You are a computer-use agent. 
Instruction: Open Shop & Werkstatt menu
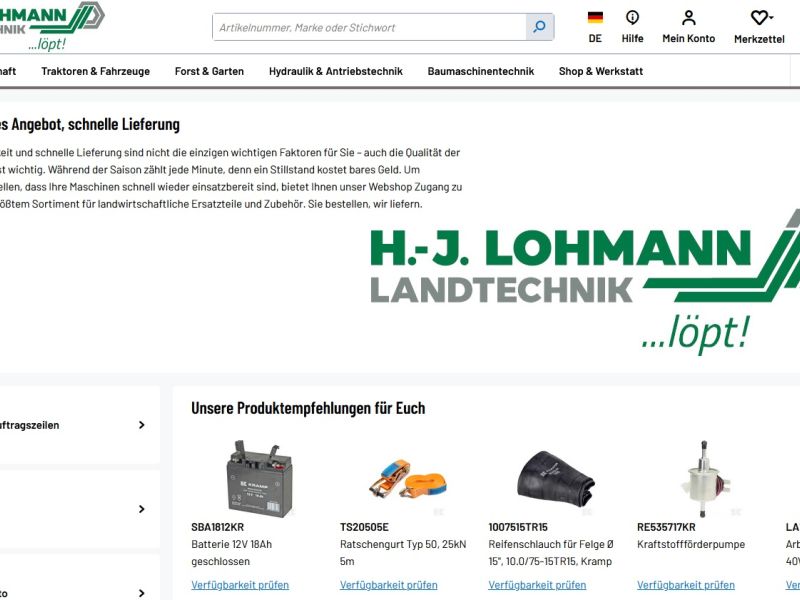(601, 71)
